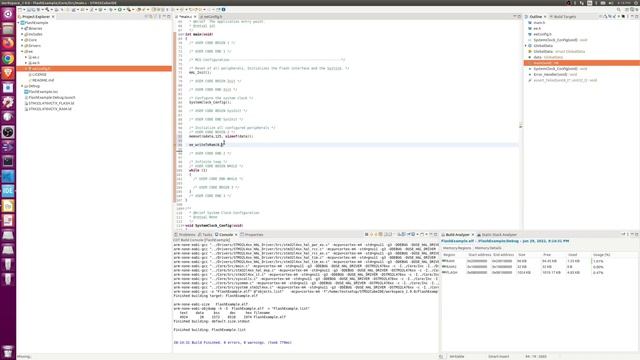Expand the Drivers folder
640x360 pixels.
tap(22, 46)
